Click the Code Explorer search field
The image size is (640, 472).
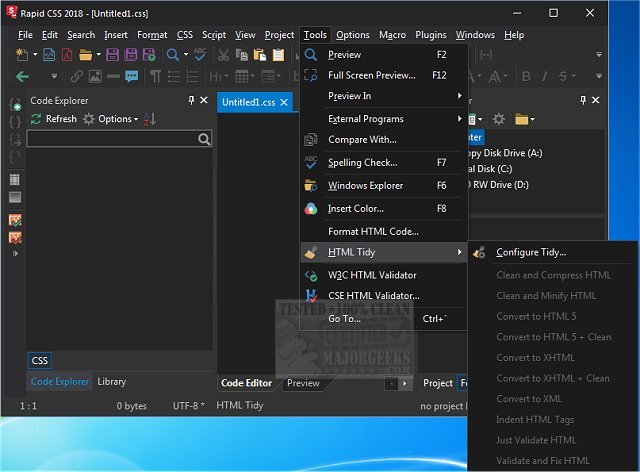(x=110, y=139)
